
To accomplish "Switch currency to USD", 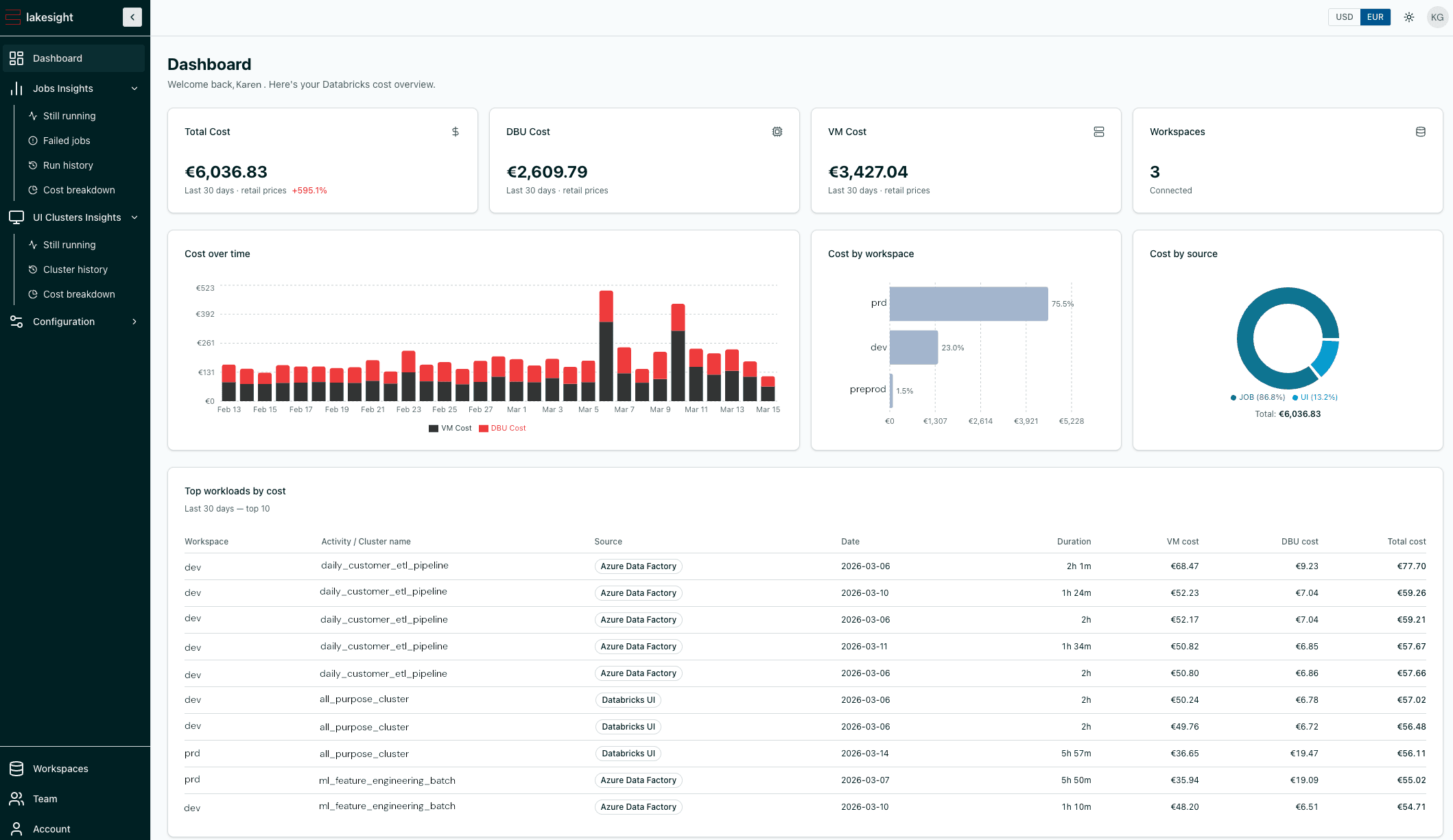I will point(1343,16).
